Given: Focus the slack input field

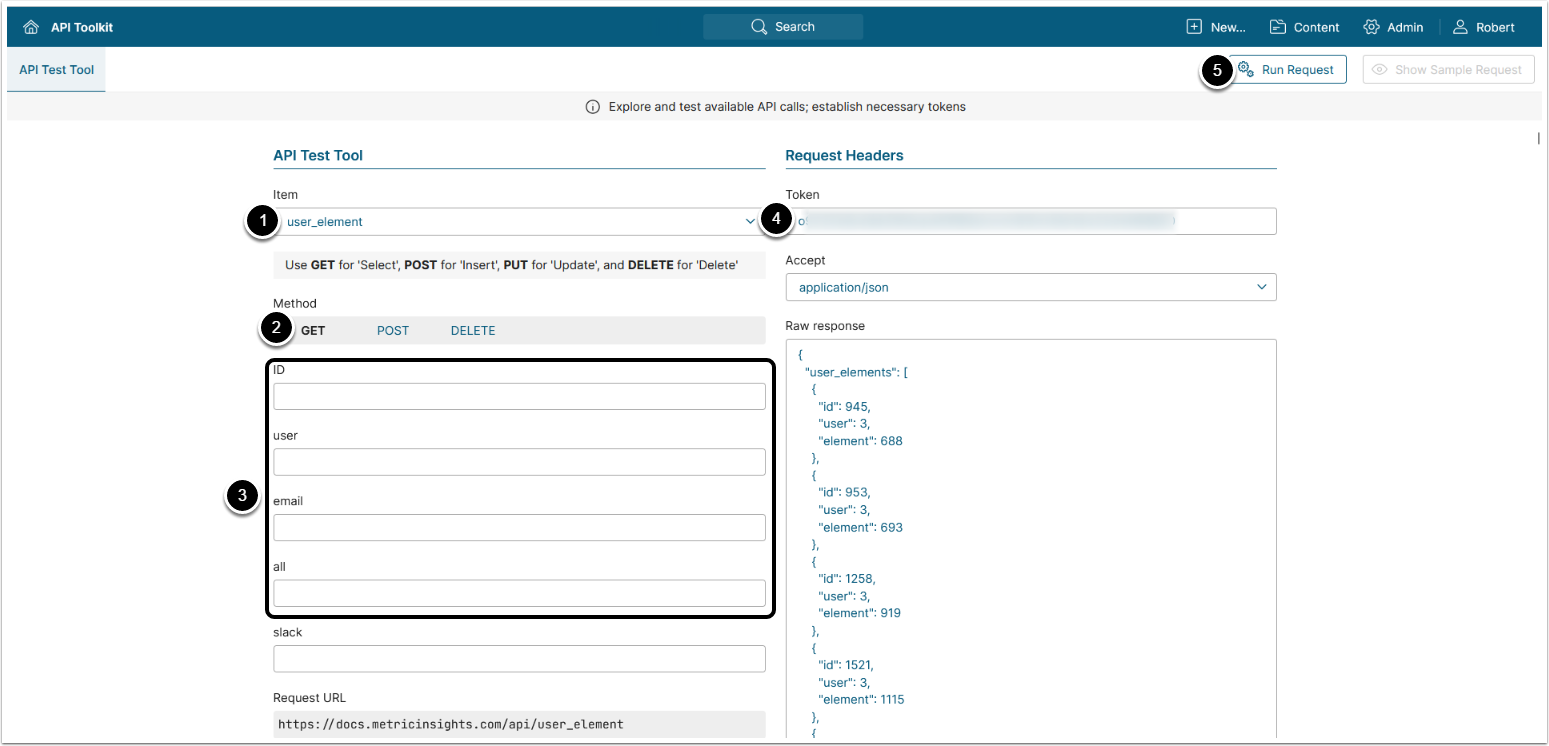Looking at the screenshot, I should [x=519, y=658].
